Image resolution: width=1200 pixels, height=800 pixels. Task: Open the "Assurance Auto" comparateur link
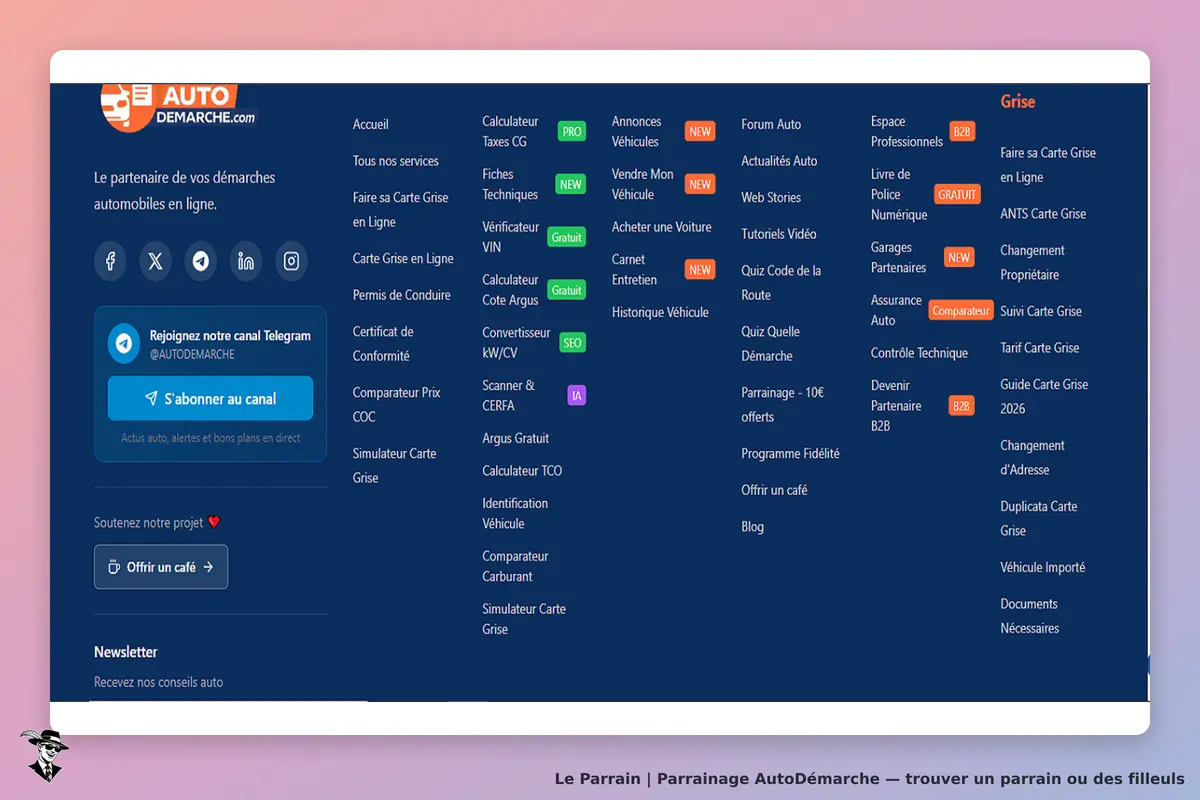pos(932,310)
